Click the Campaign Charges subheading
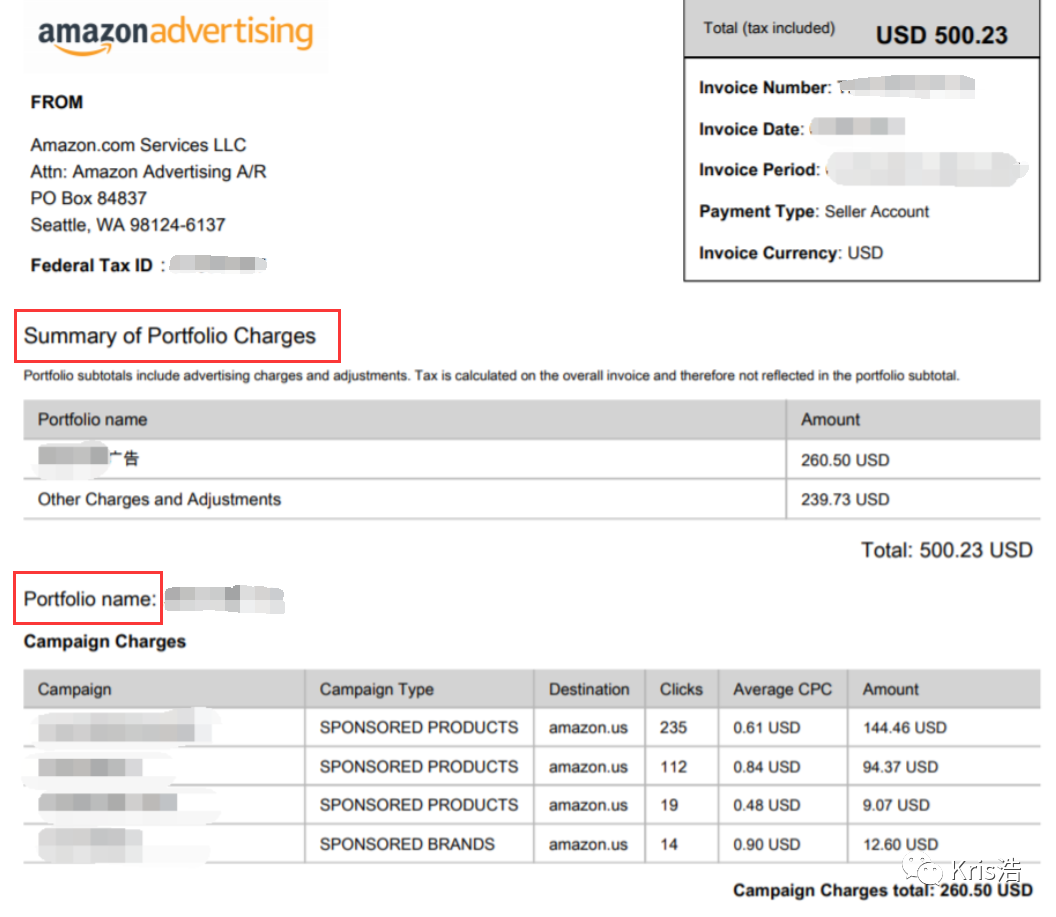 [x=105, y=641]
